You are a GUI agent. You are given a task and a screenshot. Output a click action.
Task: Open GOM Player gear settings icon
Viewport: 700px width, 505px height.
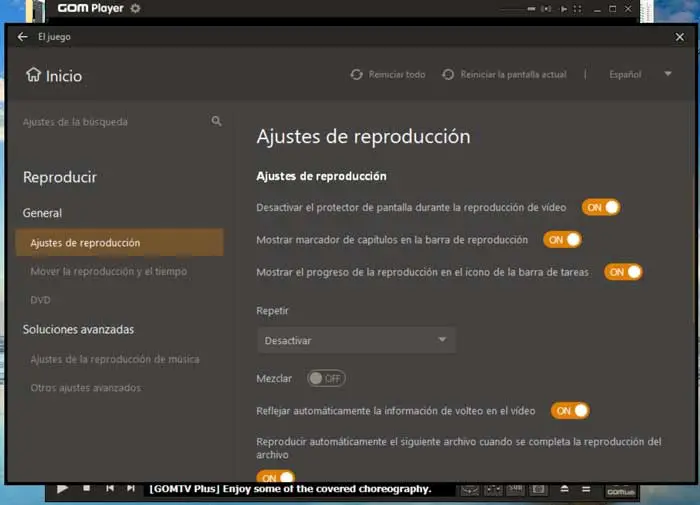[135, 8]
